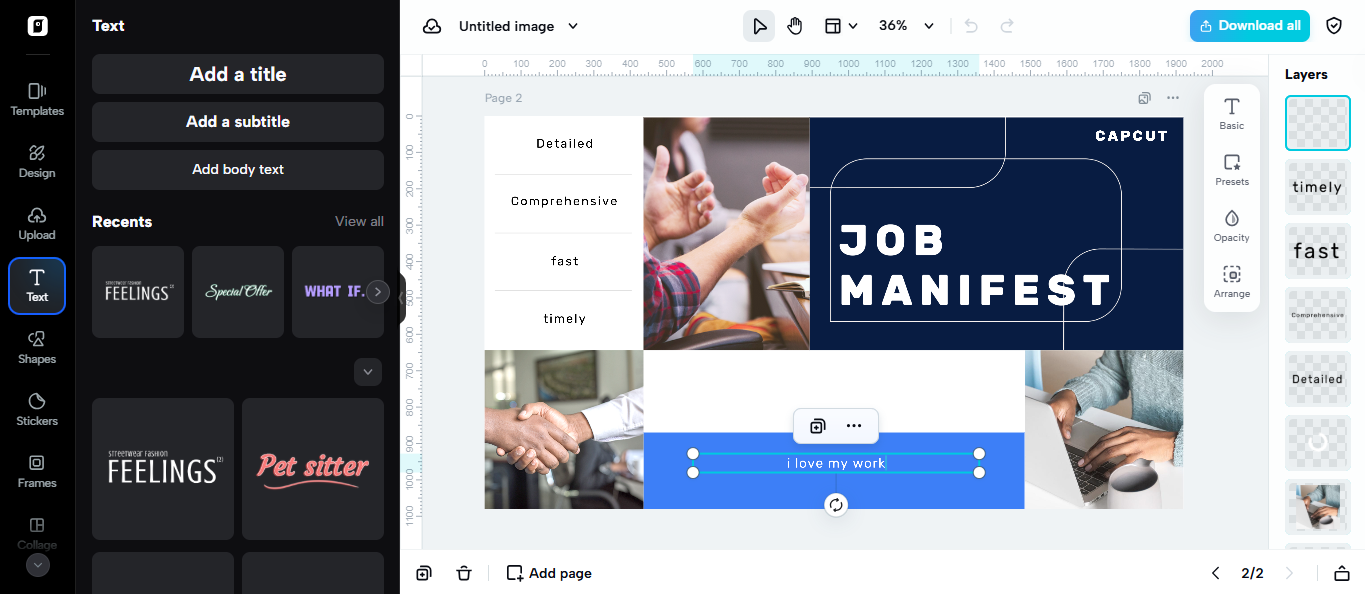Select the laptop photo layer
The image size is (1365, 594).
point(1317,507)
